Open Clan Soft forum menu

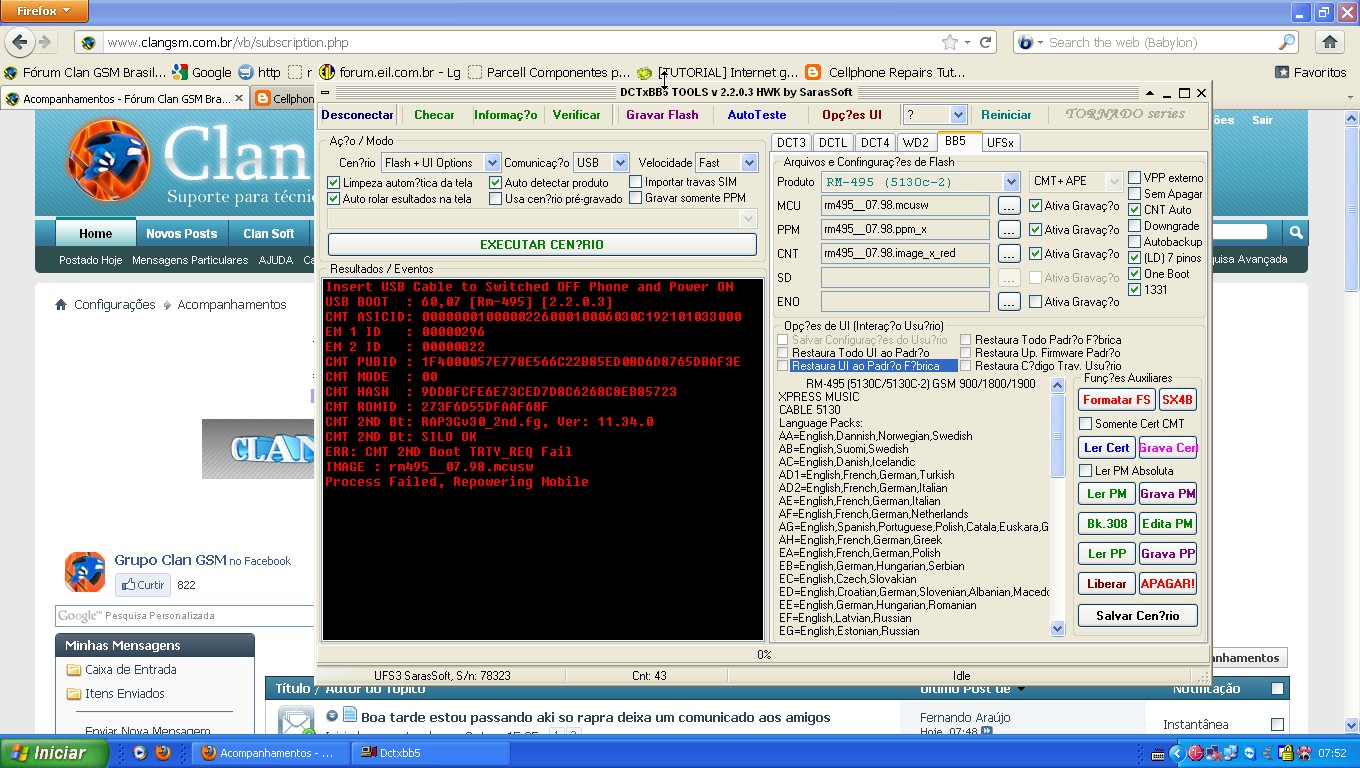268,234
